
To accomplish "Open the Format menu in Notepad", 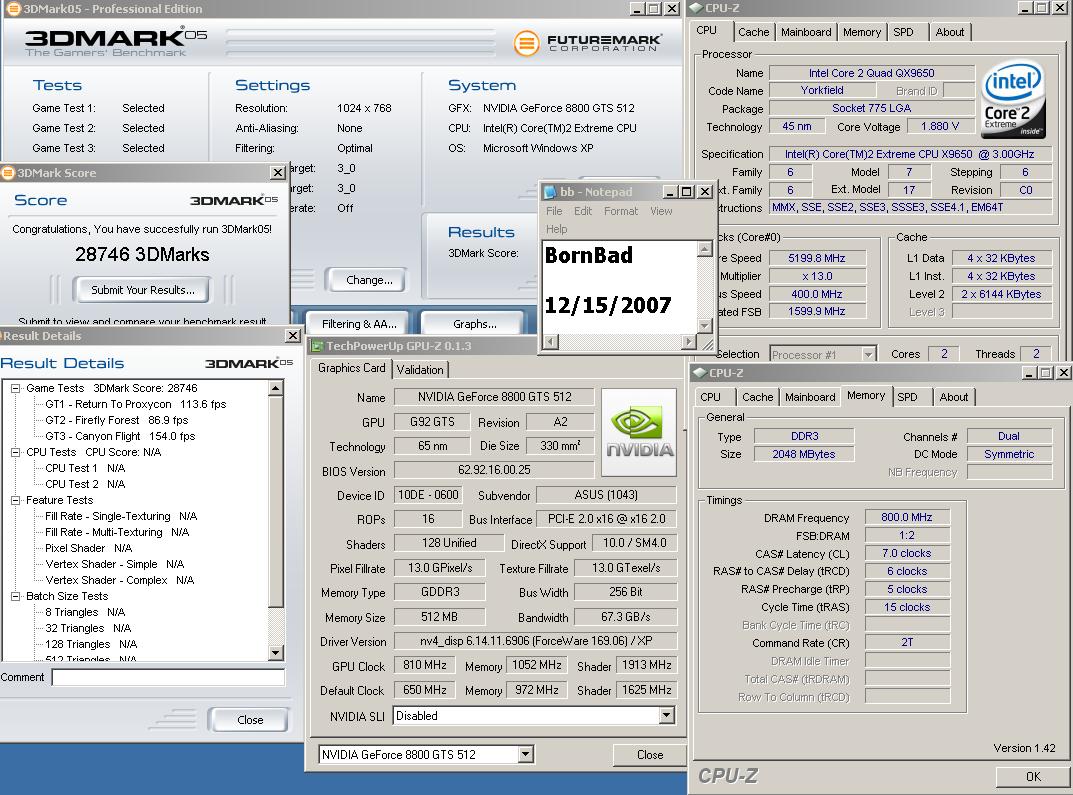I will tap(621, 211).
